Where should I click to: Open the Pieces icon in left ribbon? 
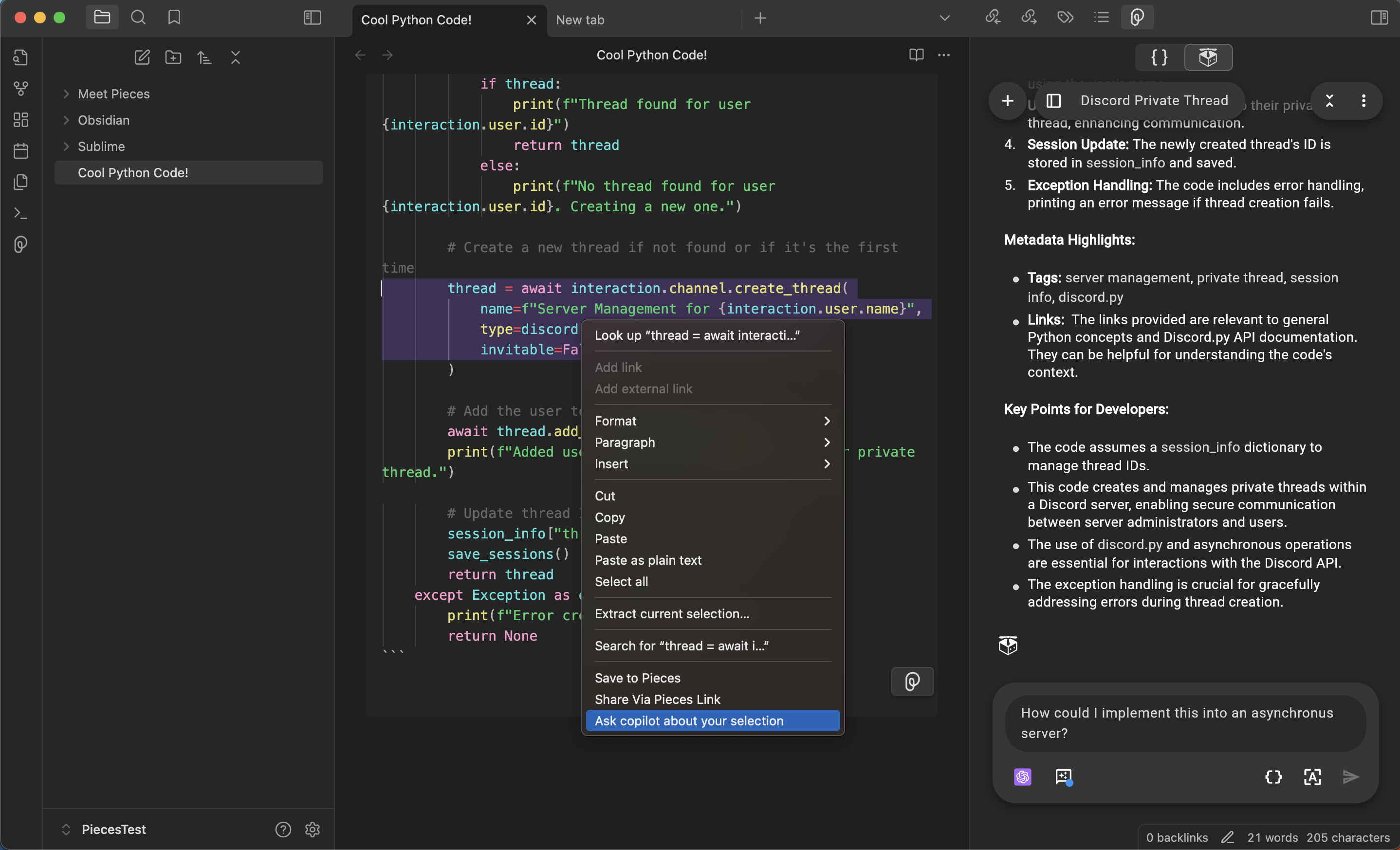tap(21, 244)
